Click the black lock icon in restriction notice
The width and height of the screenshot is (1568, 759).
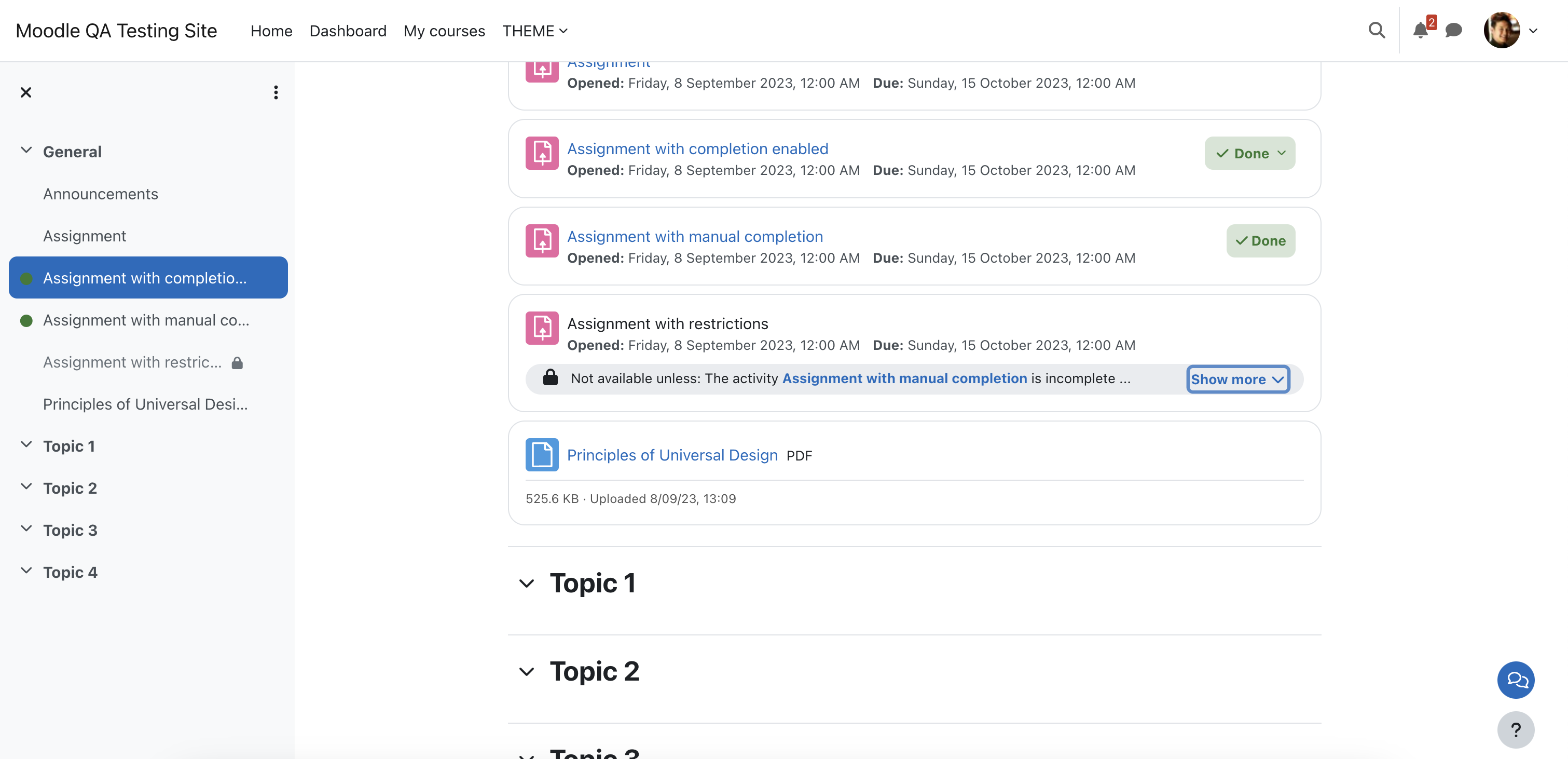551,377
